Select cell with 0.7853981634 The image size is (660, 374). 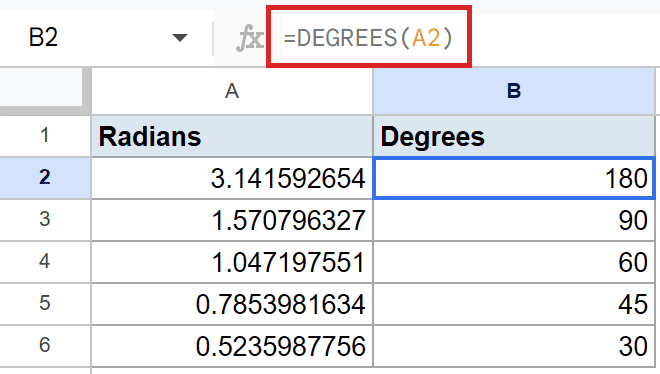click(232, 304)
